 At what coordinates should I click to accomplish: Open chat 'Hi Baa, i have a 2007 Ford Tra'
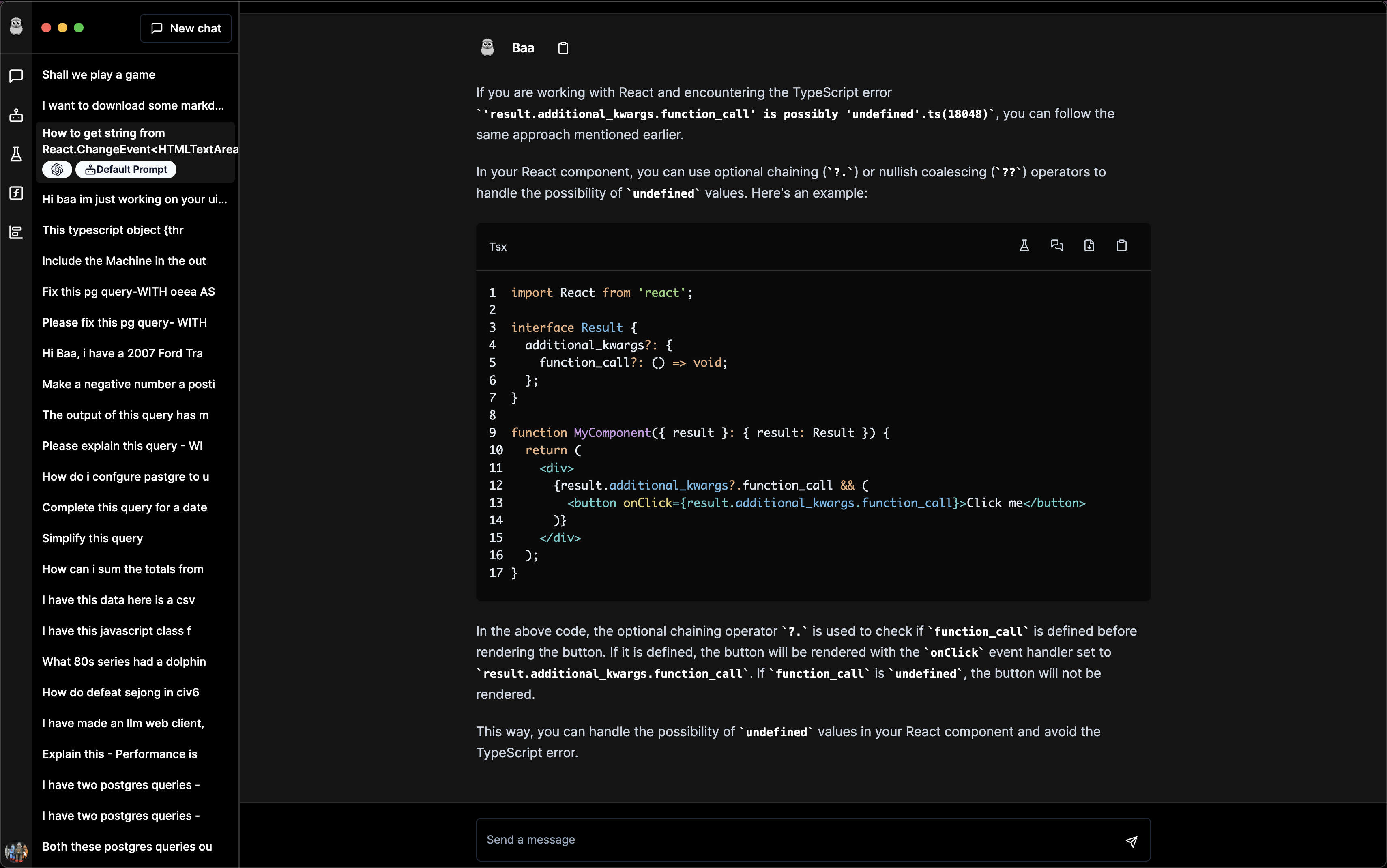(x=135, y=354)
